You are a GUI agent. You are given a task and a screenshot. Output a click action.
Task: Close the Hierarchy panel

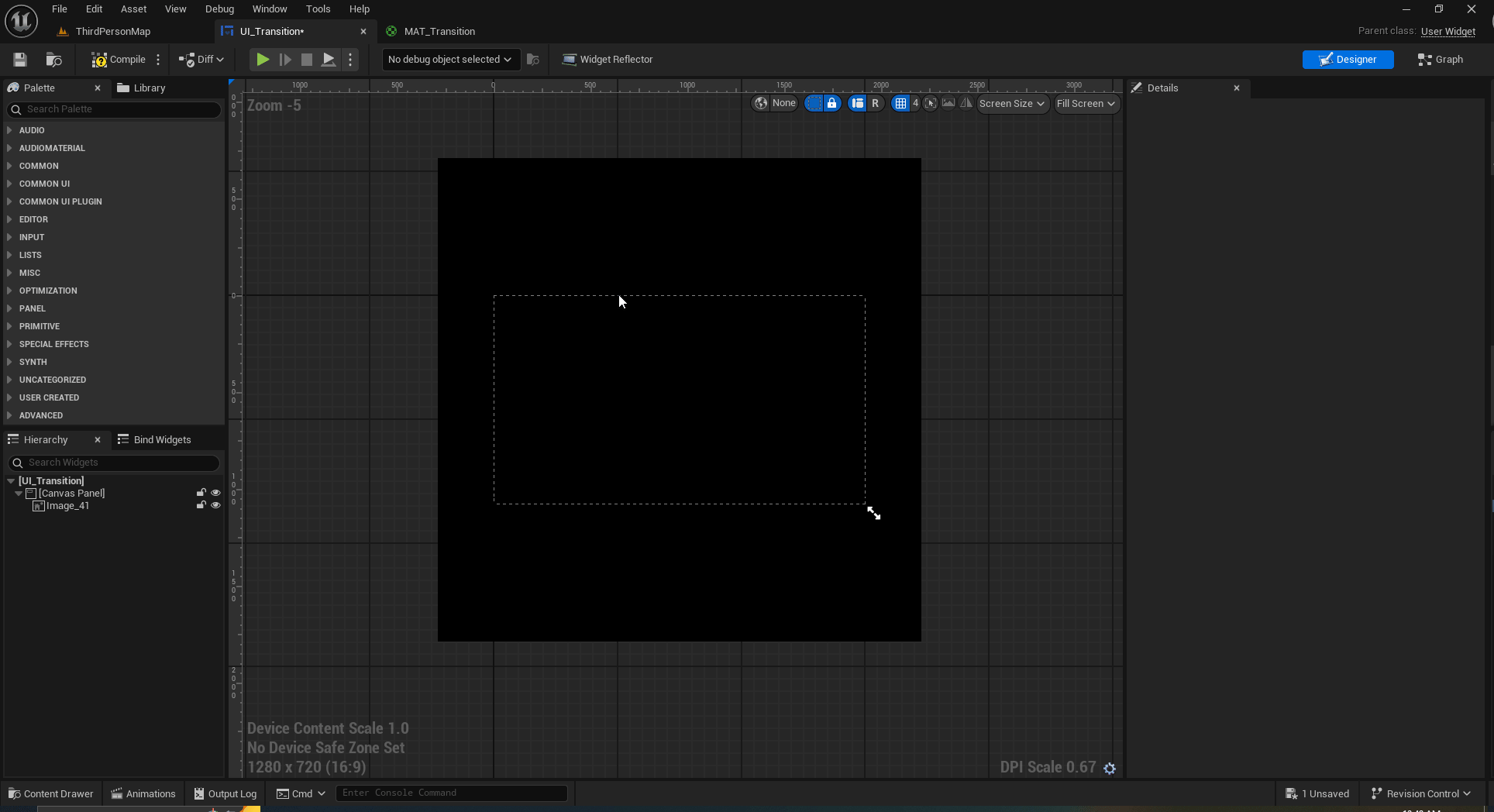pyautogui.click(x=98, y=440)
